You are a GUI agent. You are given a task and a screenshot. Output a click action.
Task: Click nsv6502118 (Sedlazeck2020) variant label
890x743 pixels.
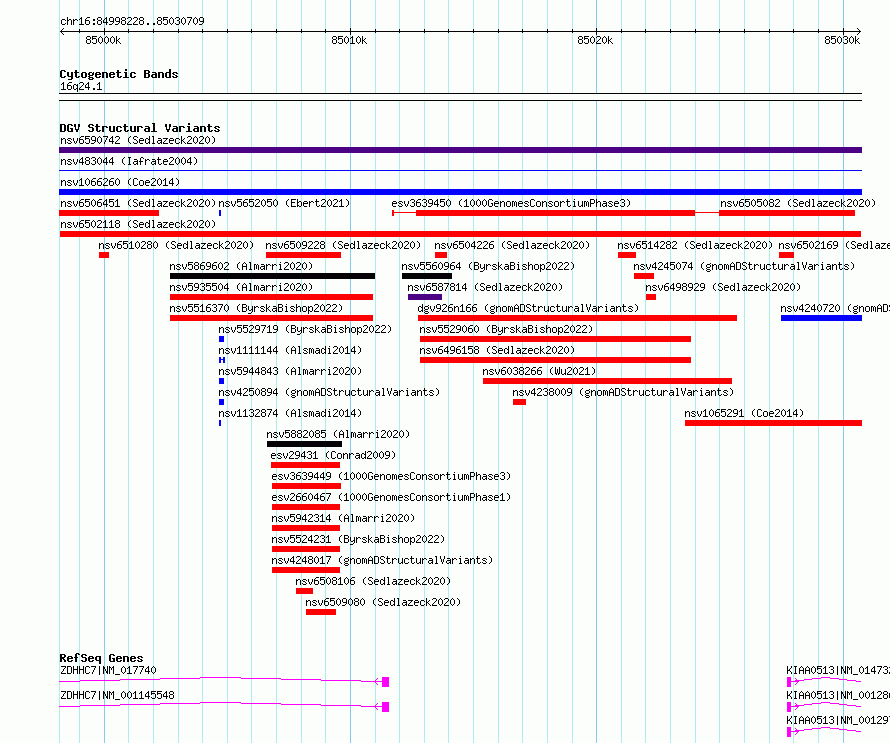pos(138,224)
